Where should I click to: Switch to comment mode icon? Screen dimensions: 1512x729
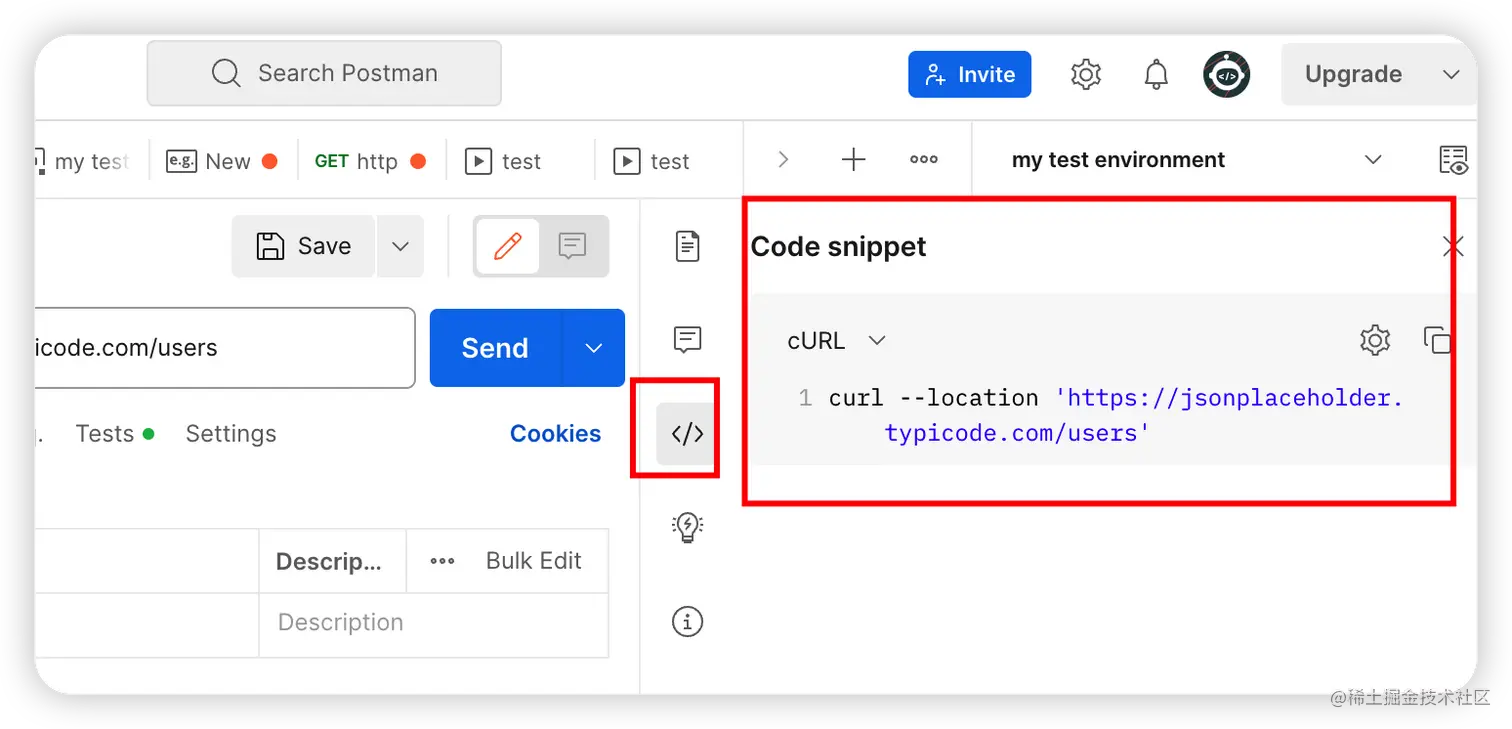click(572, 246)
